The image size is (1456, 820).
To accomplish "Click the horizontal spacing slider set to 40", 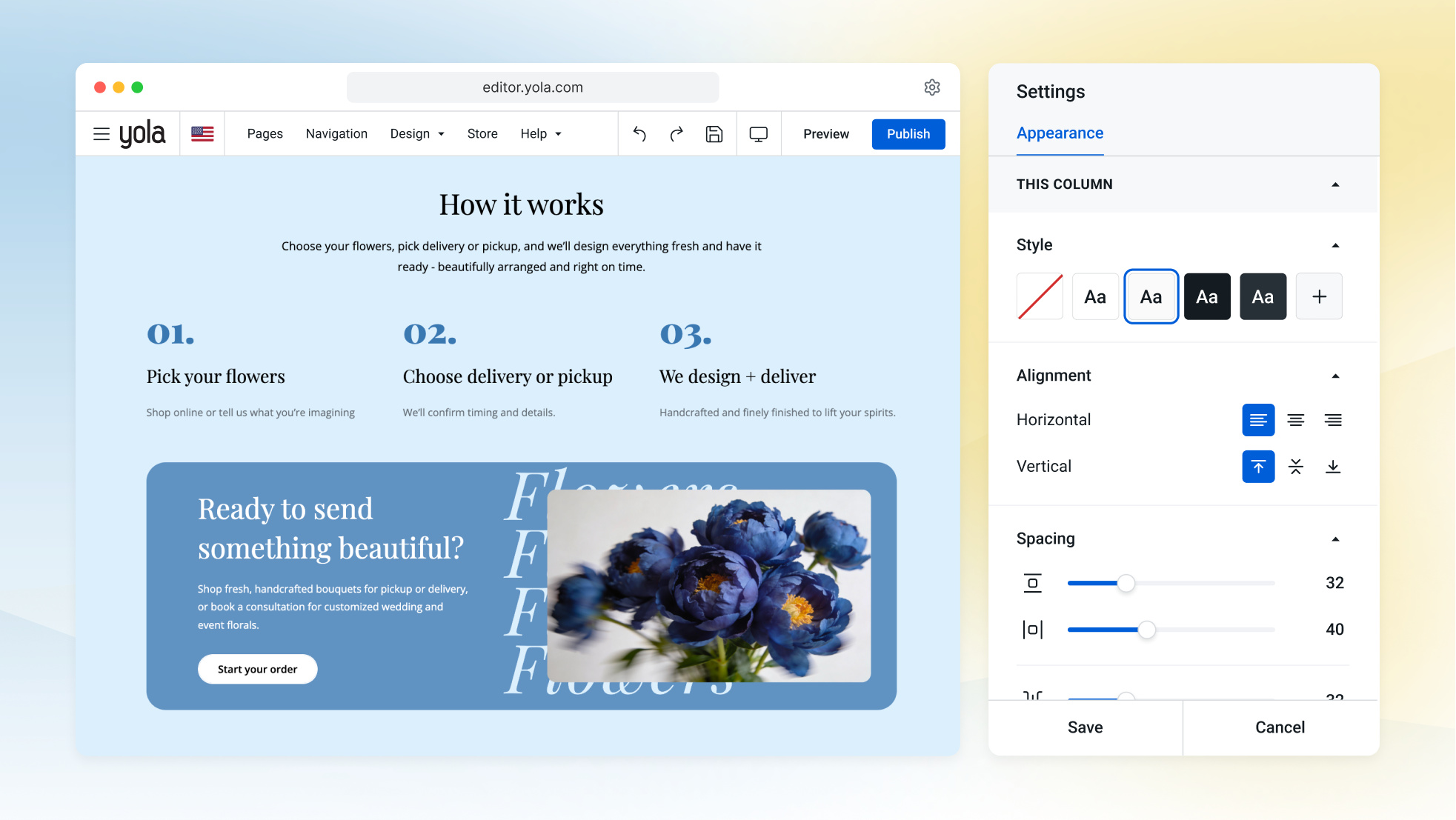I will (x=1171, y=630).
